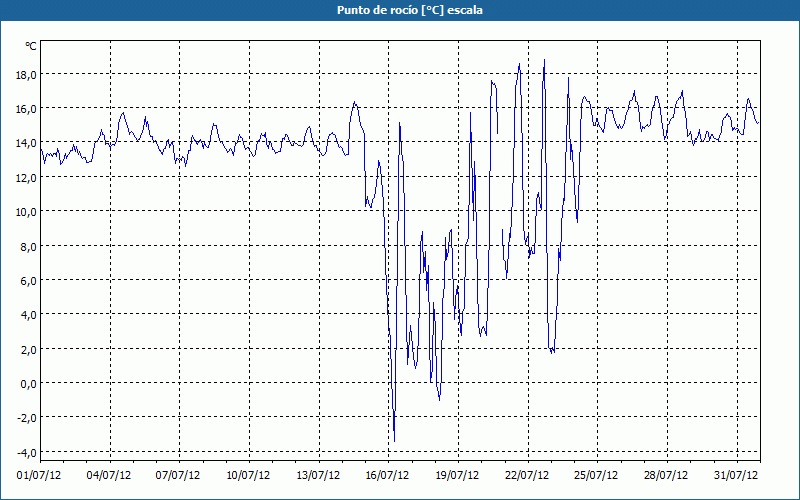Screen dimensions: 800x500
Task: Click the 8,0 y-axis label
Action: tap(28, 246)
